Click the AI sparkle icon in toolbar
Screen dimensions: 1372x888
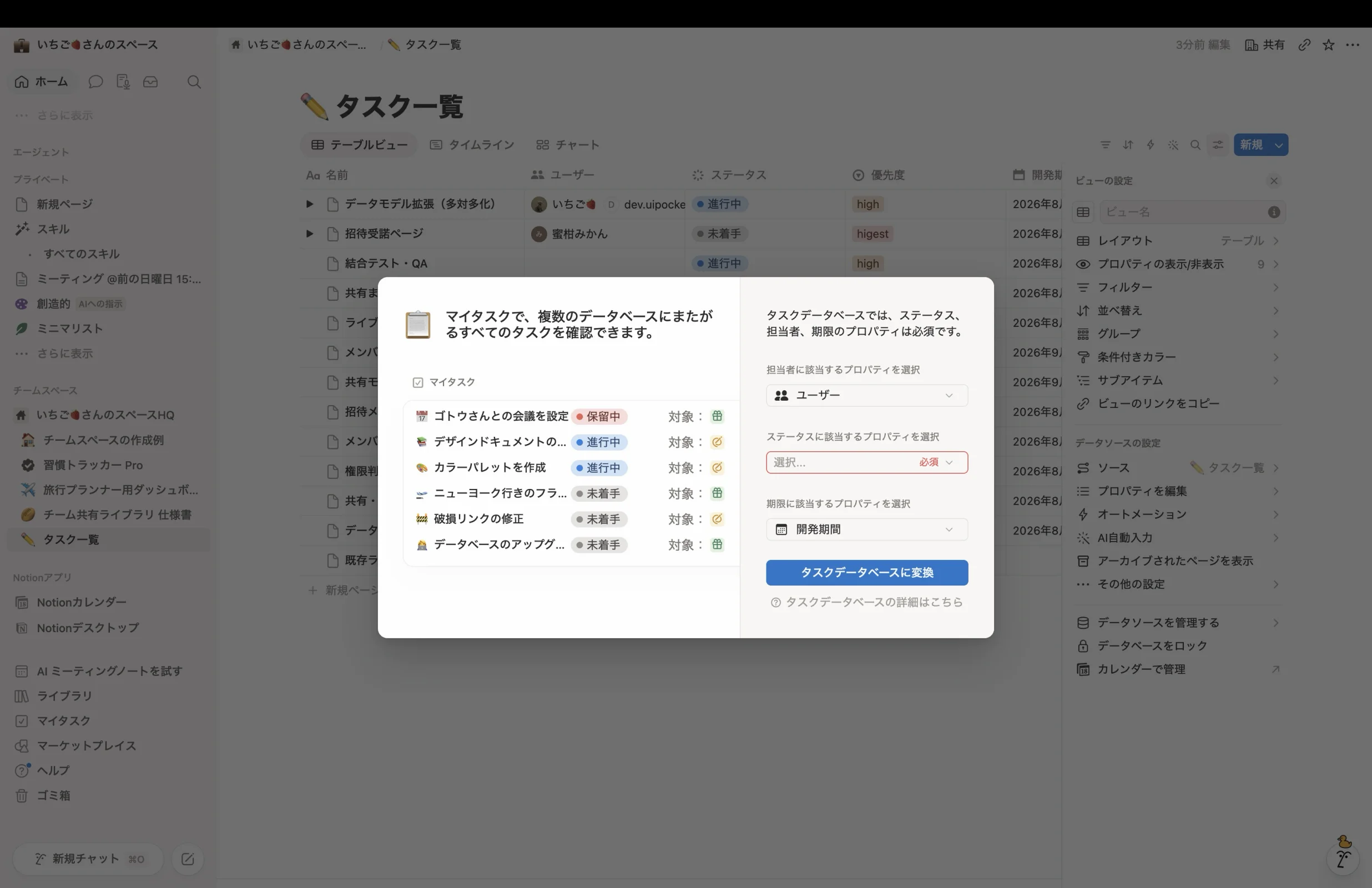pos(1173,145)
